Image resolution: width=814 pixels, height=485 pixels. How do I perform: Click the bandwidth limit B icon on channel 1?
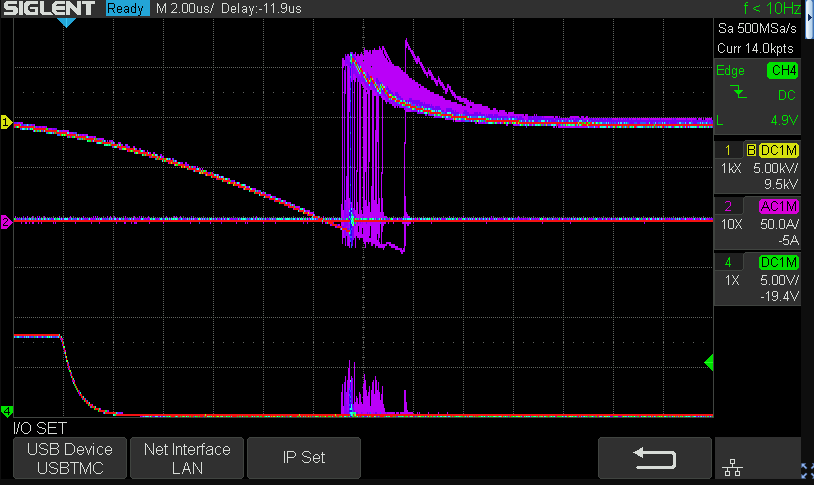tap(751, 150)
